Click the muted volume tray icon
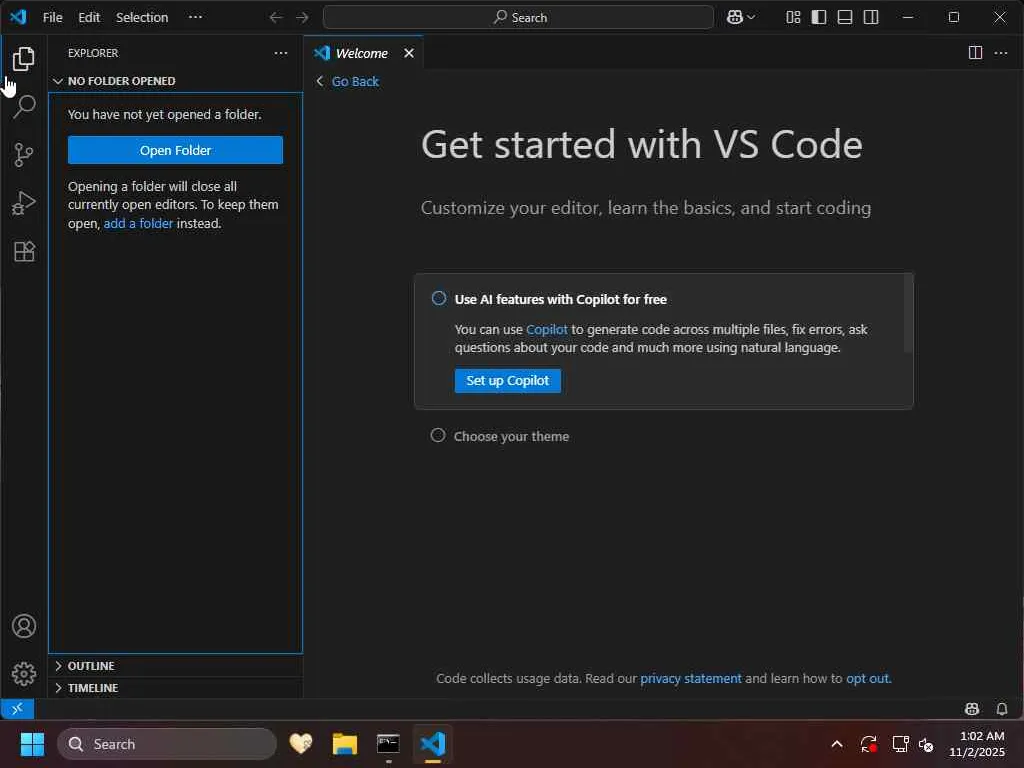The height and width of the screenshot is (768, 1024). [x=926, y=744]
